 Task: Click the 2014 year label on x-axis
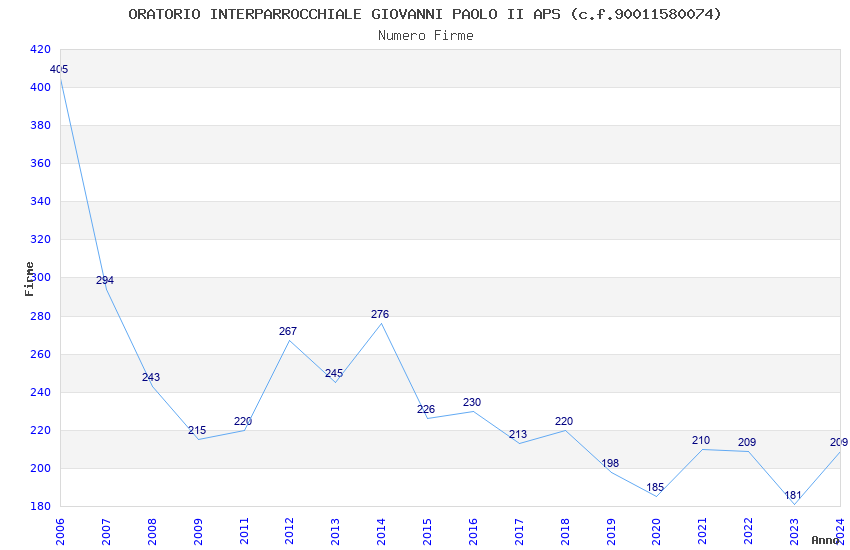coord(381,531)
